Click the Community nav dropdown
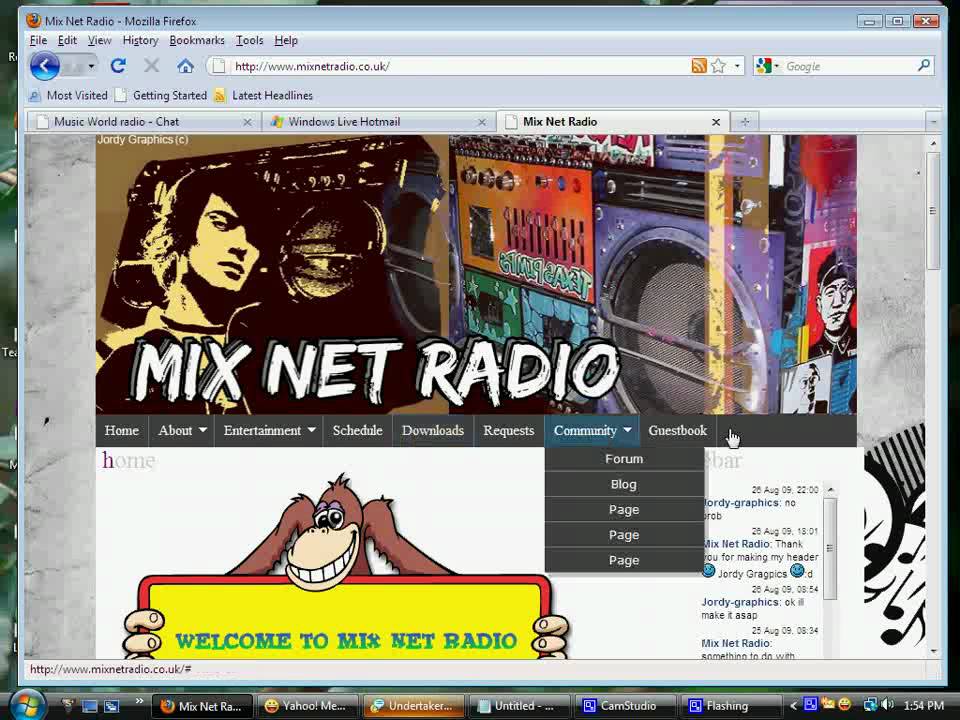 click(x=592, y=430)
